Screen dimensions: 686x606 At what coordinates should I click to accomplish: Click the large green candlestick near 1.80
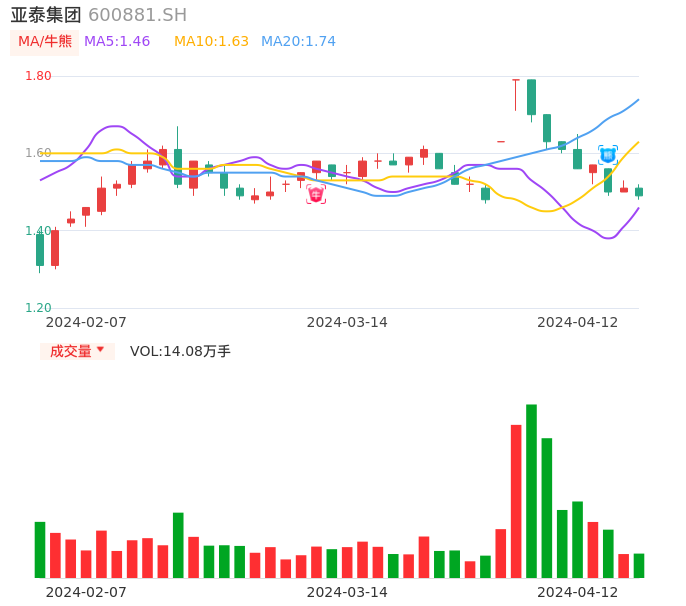531,97
